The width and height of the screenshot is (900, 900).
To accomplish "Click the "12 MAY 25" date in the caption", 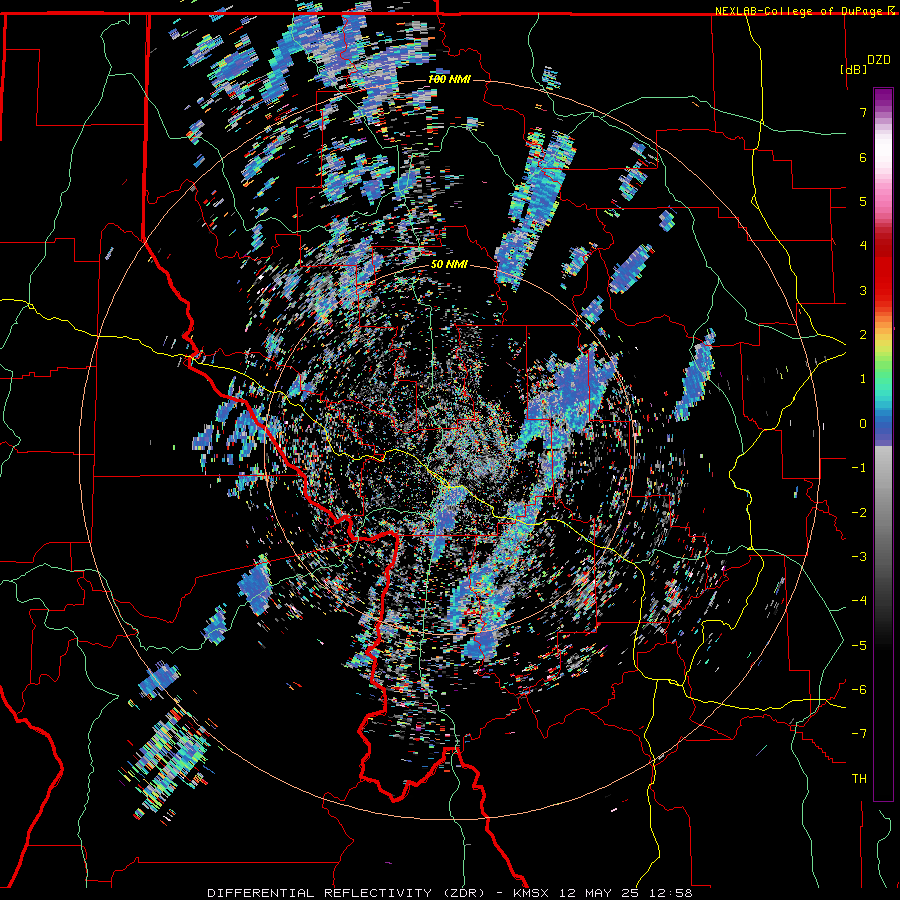I will [x=600, y=893].
